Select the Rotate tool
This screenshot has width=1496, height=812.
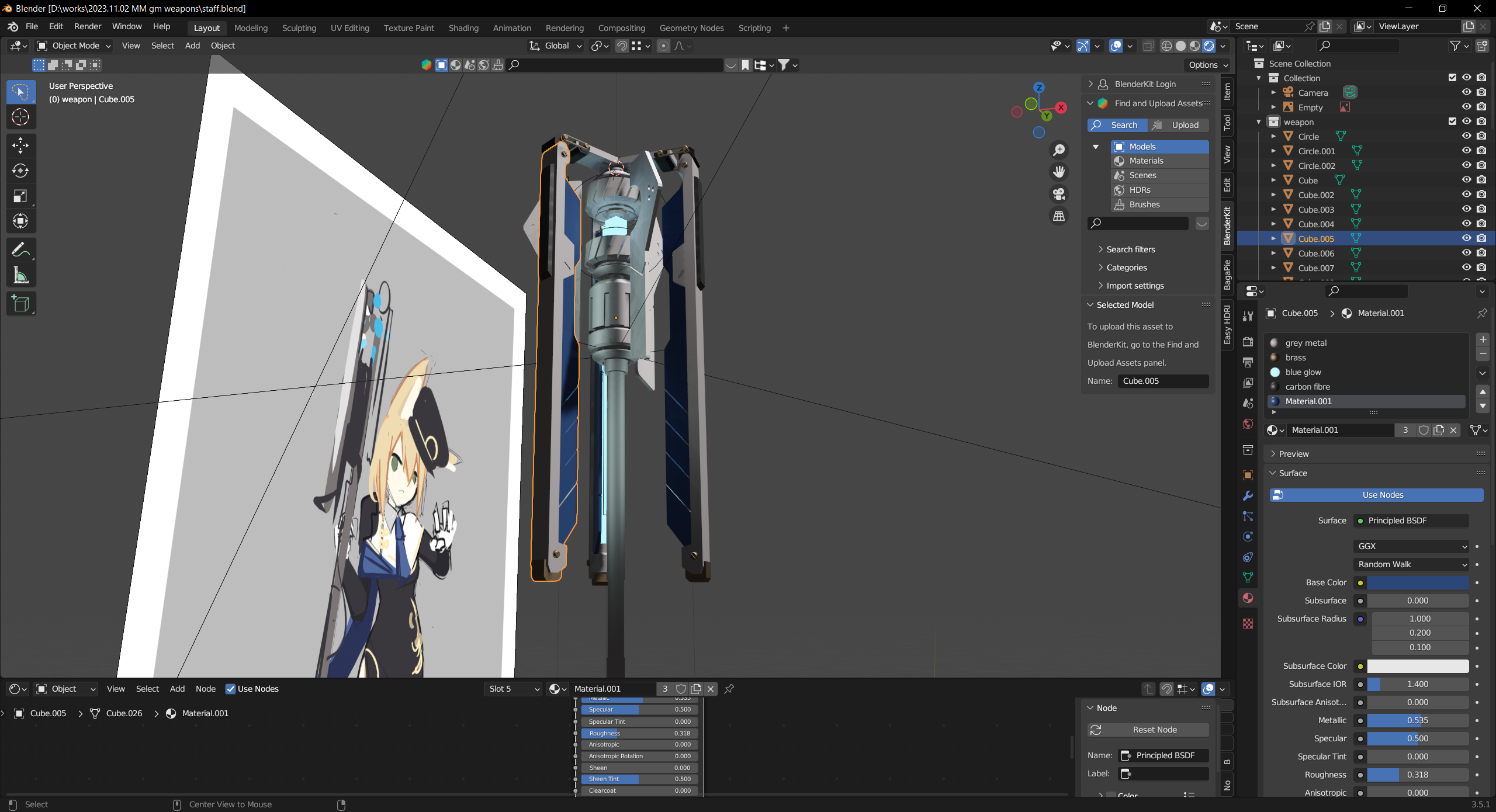coord(20,171)
